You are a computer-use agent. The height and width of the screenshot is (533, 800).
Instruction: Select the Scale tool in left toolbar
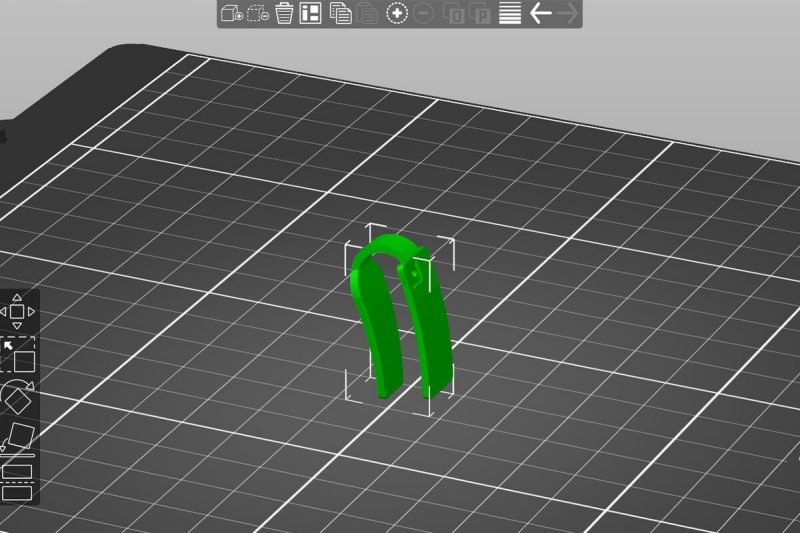click(18, 354)
